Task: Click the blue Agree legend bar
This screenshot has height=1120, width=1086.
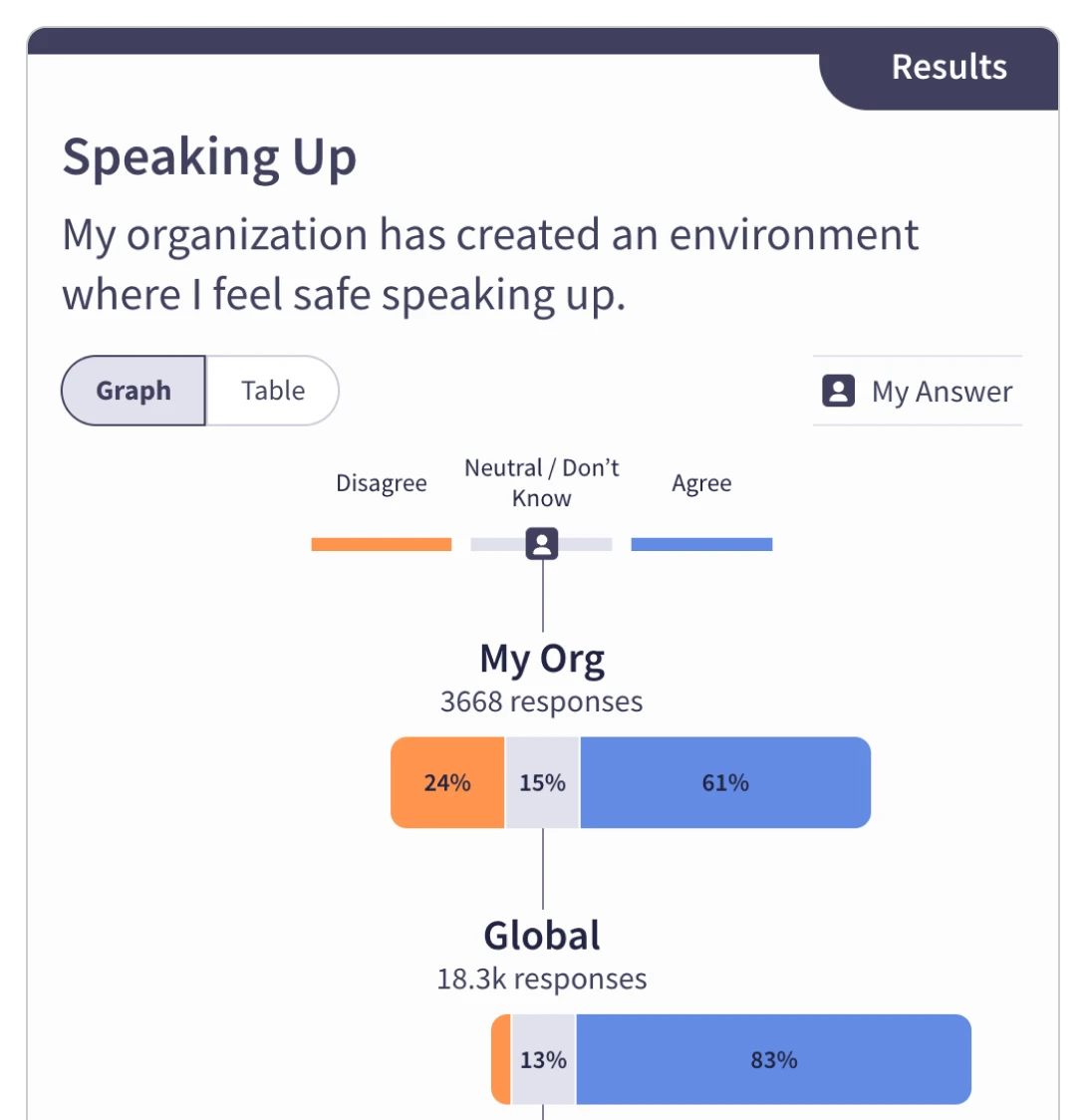Action: pyautogui.click(x=700, y=543)
